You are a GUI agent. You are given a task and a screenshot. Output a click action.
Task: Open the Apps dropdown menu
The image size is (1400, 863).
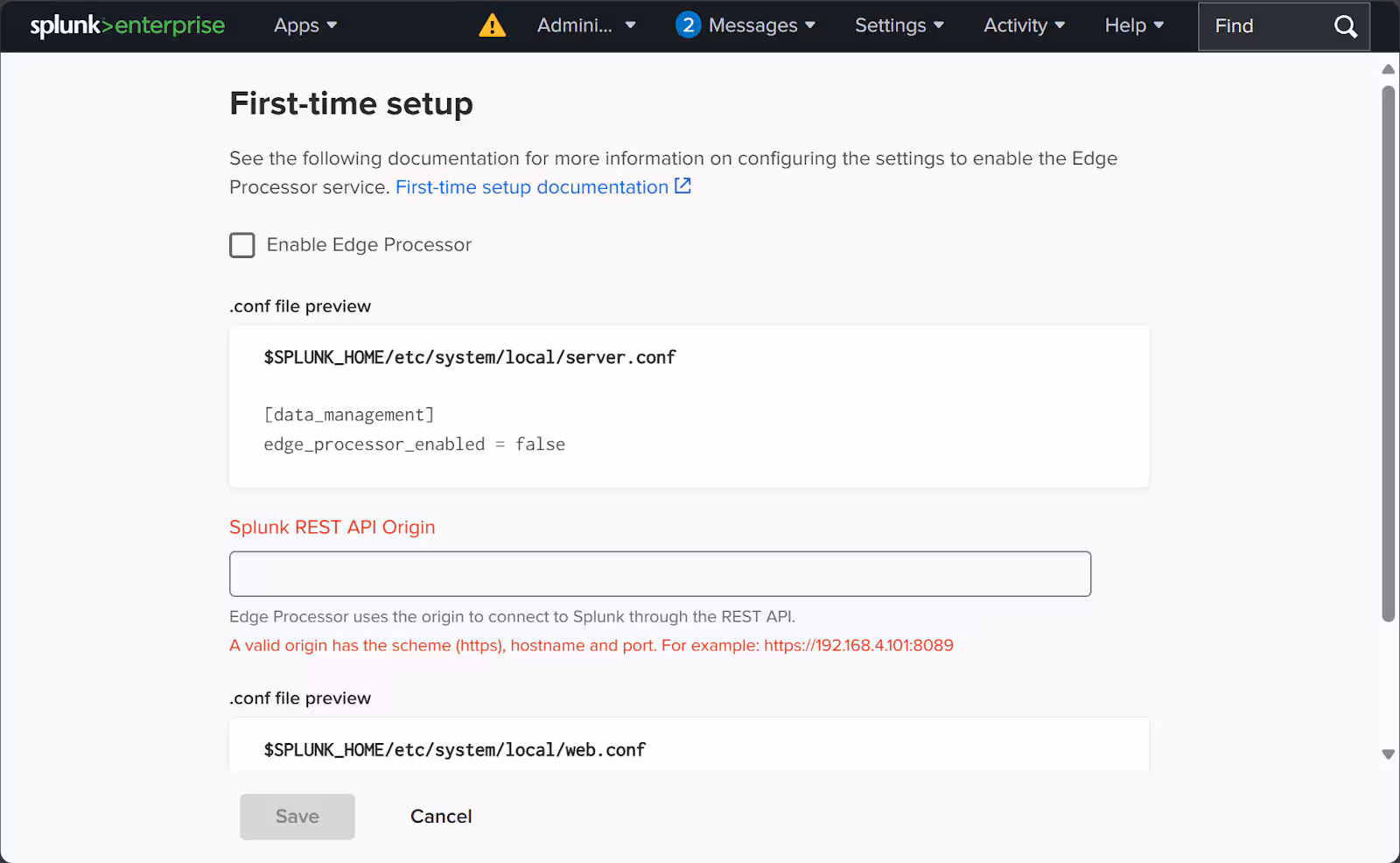pyautogui.click(x=305, y=25)
